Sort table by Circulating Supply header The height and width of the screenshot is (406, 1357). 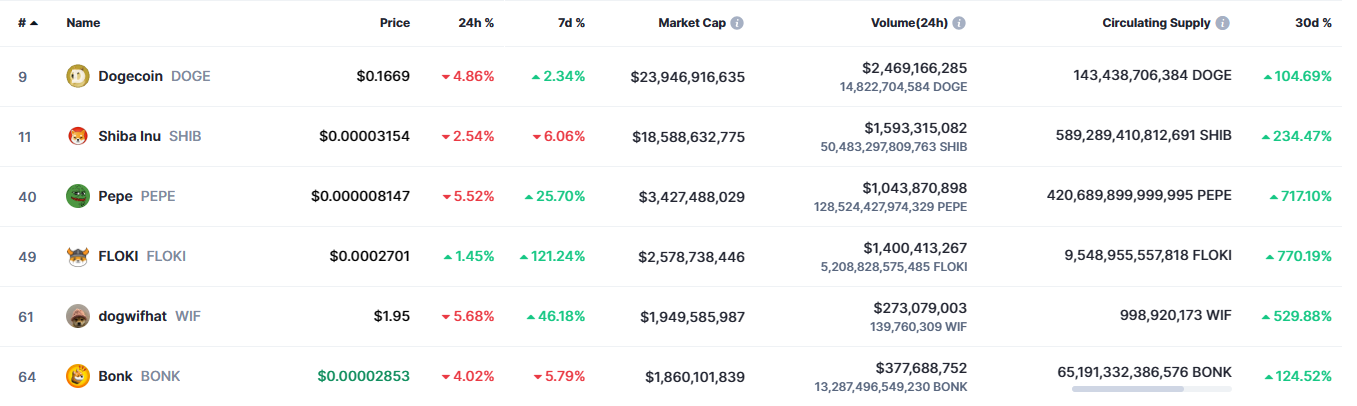pyautogui.click(x=1156, y=23)
